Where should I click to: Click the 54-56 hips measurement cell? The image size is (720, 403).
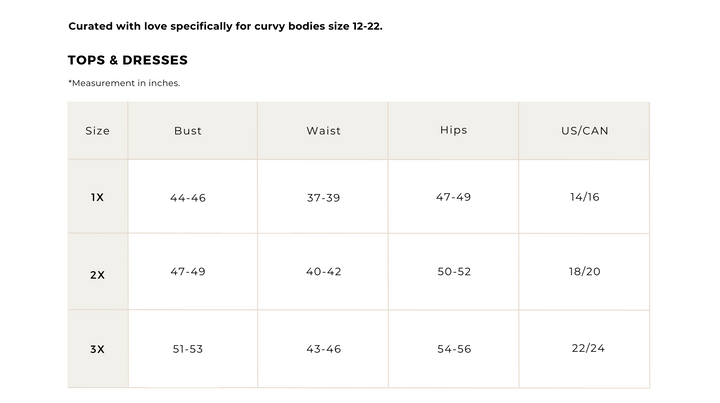453,349
